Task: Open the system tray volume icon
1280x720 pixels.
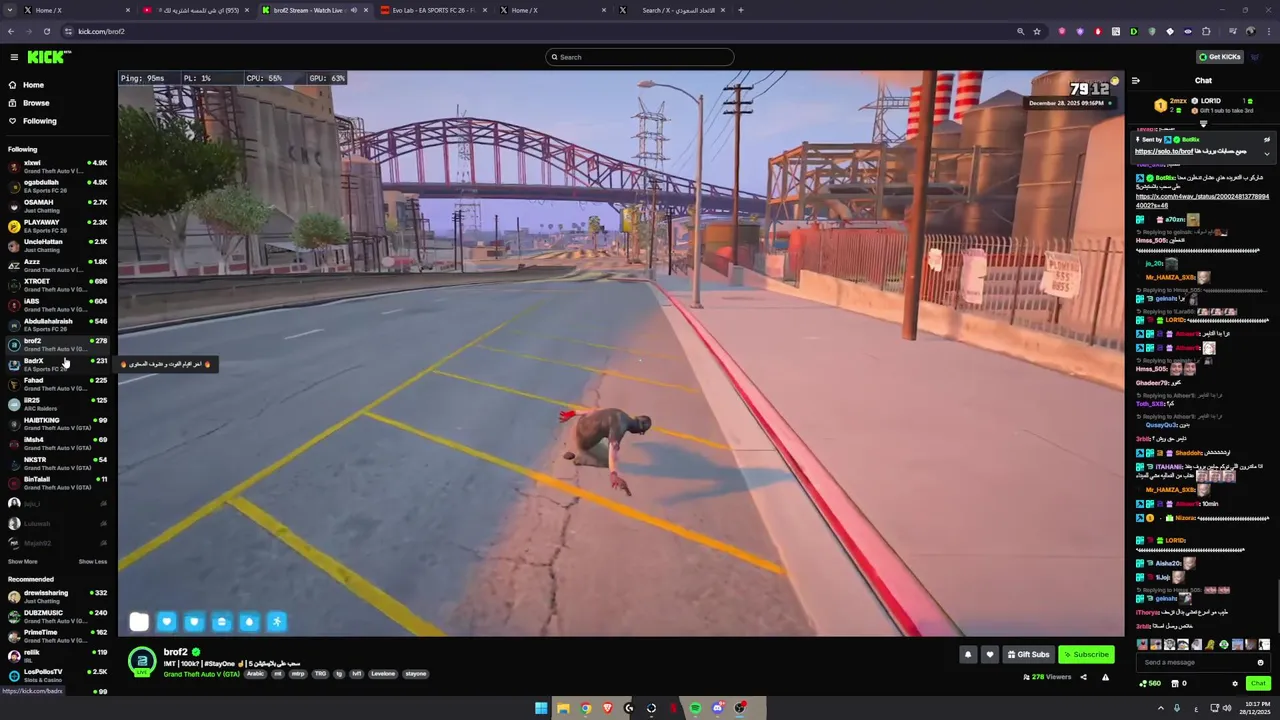Action: click(x=1227, y=708)
